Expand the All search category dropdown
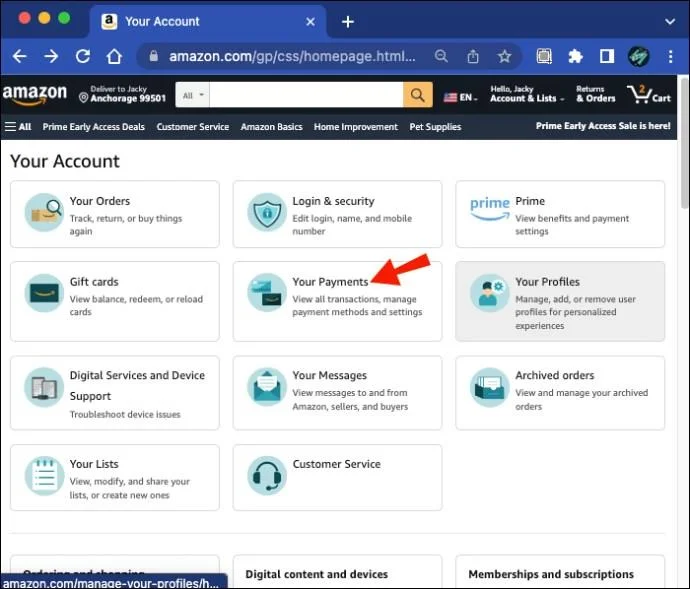The width and height of the screenshot is (690, 589). coord(193,95)
